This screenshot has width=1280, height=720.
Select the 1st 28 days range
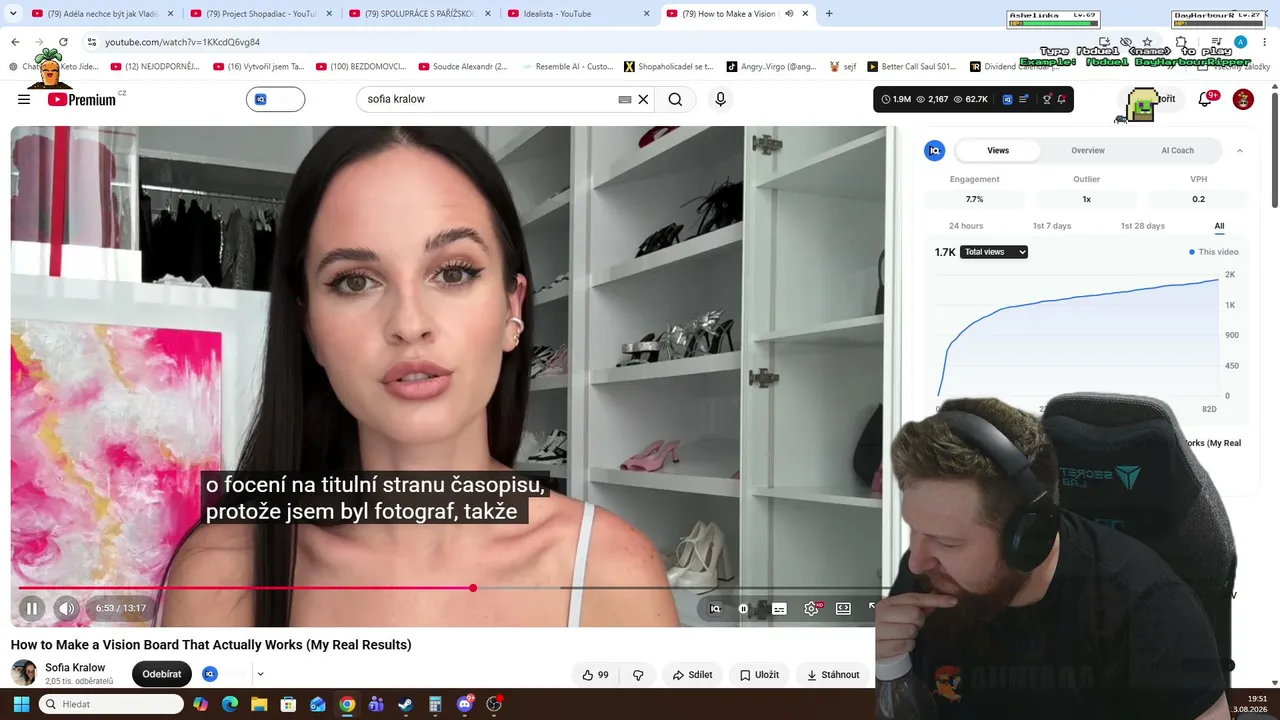1142,226
